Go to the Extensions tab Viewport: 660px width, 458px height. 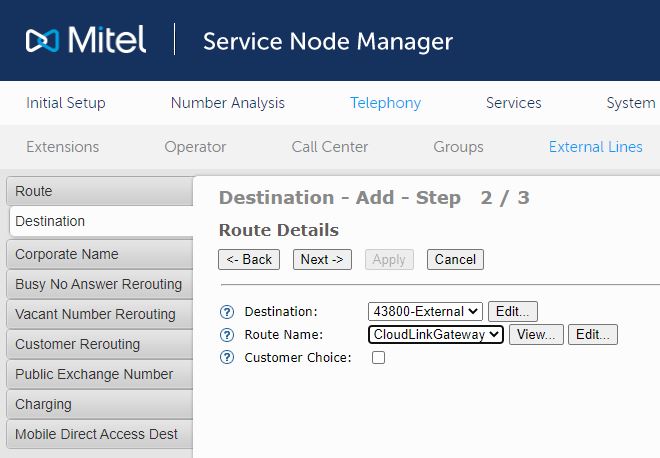62,147
